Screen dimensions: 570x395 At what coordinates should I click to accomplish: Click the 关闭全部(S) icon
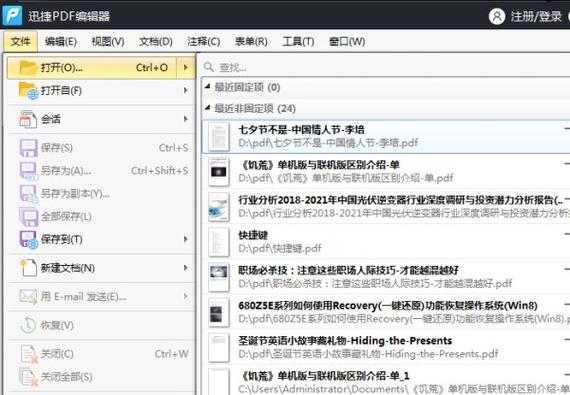(x=29, y=377)
